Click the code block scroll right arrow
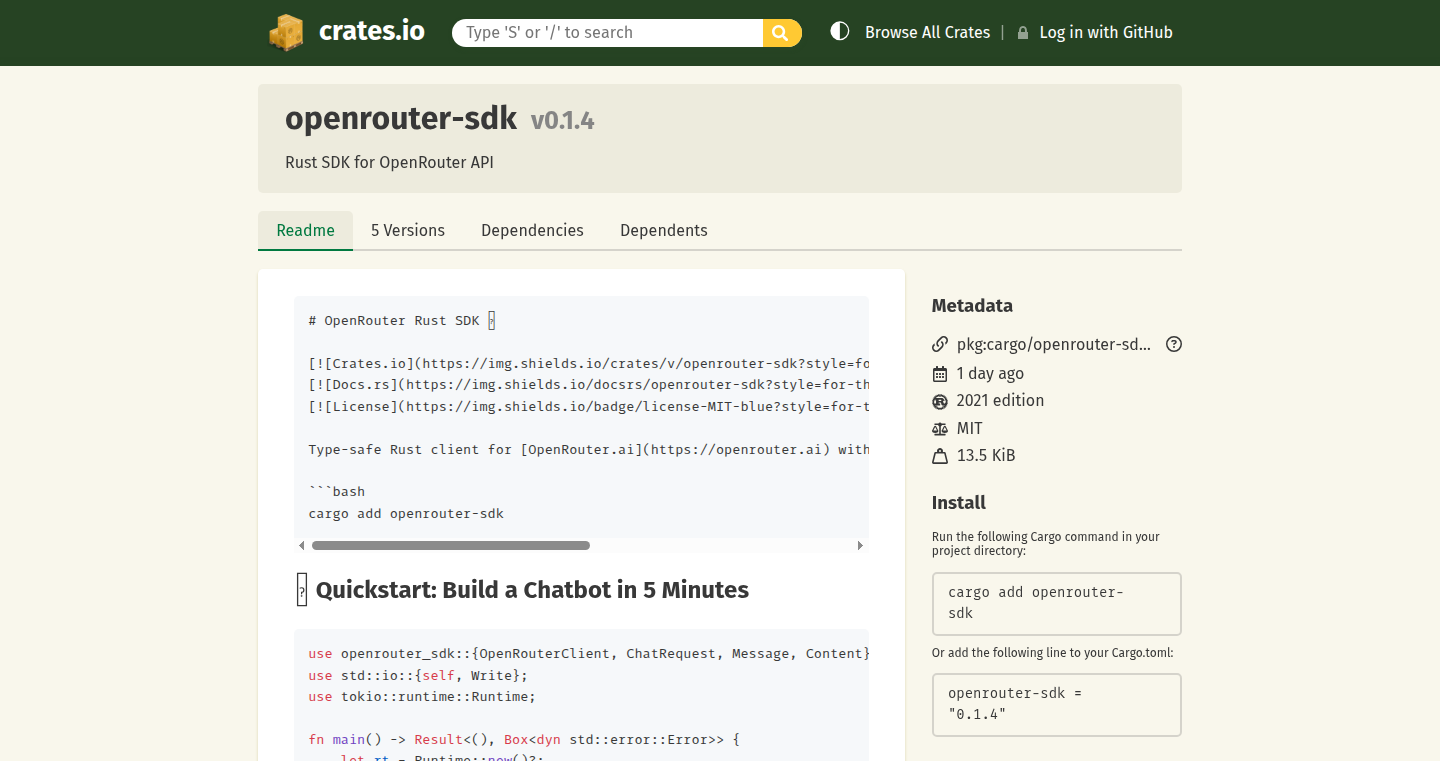 [860, 545]
